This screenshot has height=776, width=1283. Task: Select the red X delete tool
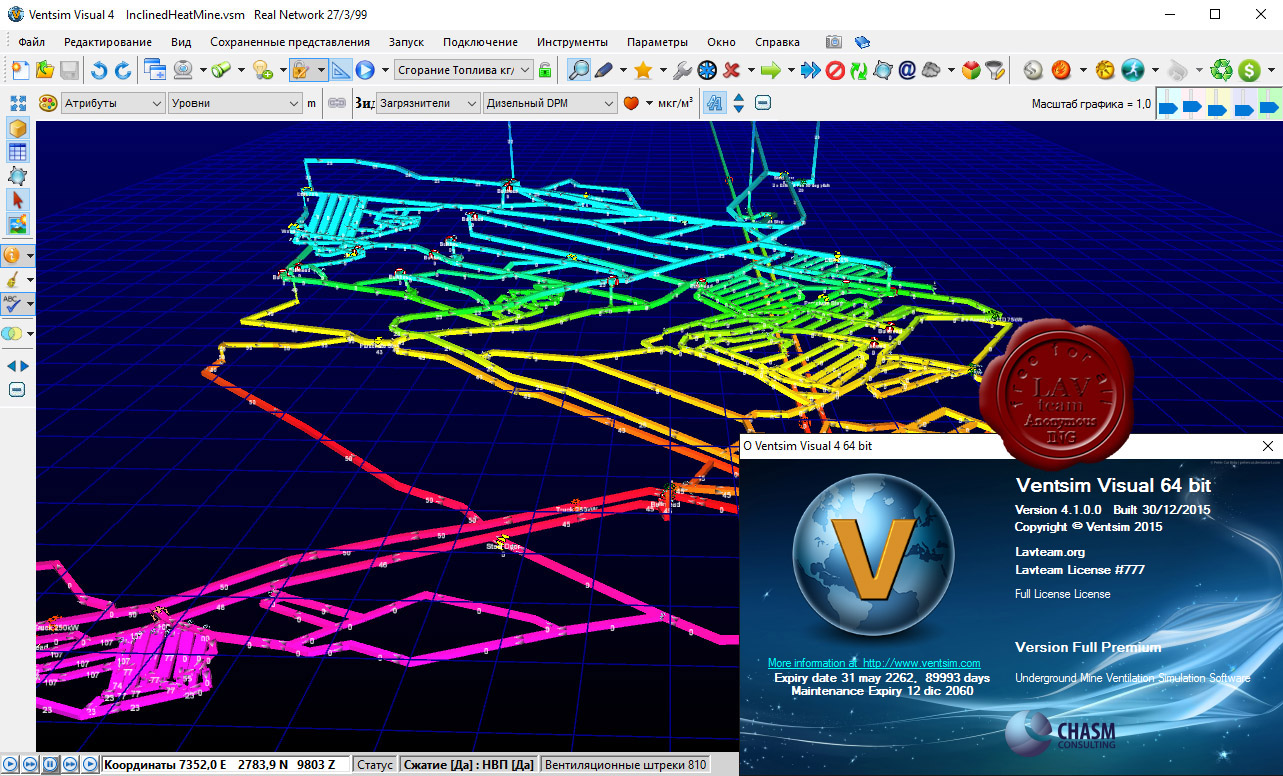coord(732,70)
